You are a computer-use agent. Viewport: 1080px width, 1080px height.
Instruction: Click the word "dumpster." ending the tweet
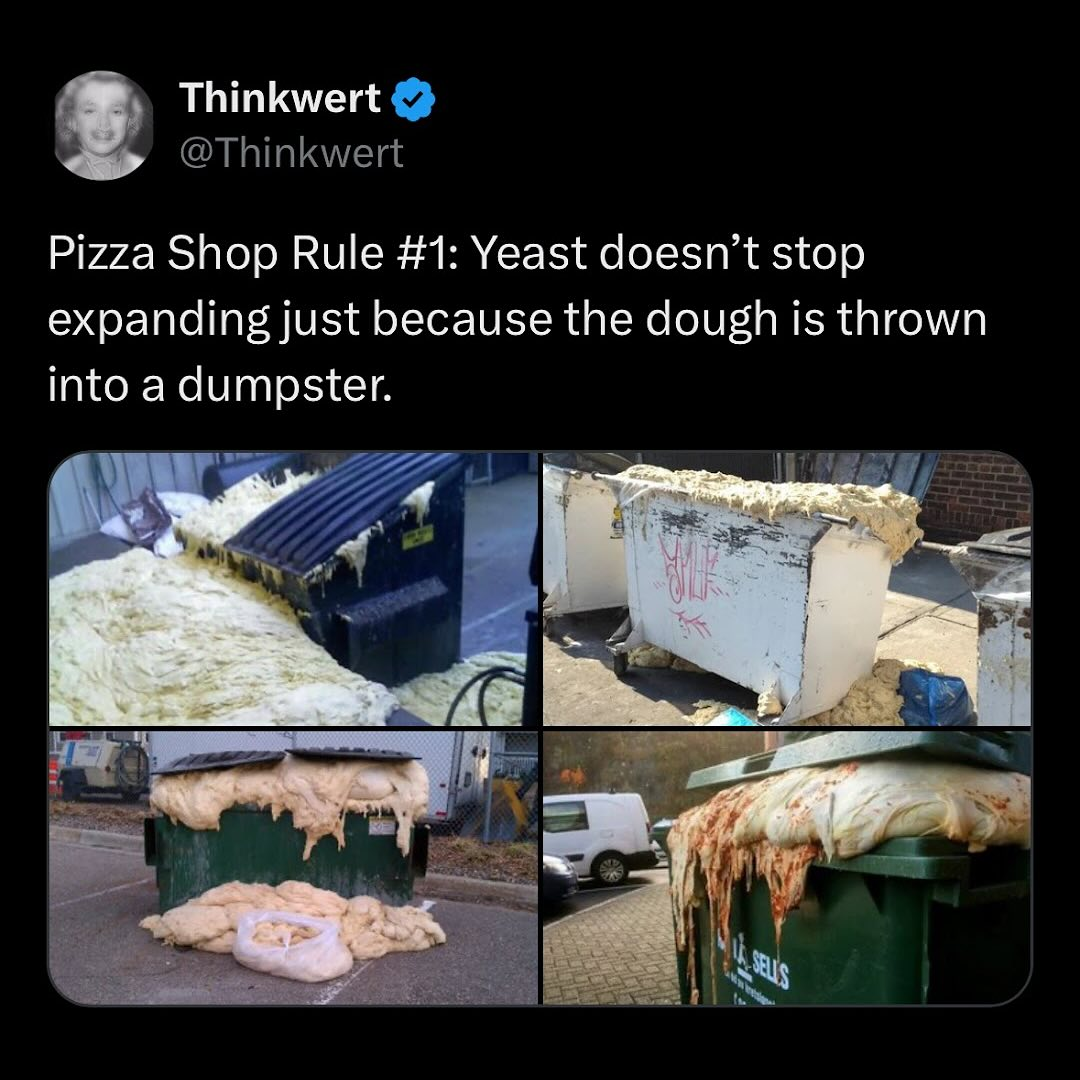point(285,386)
